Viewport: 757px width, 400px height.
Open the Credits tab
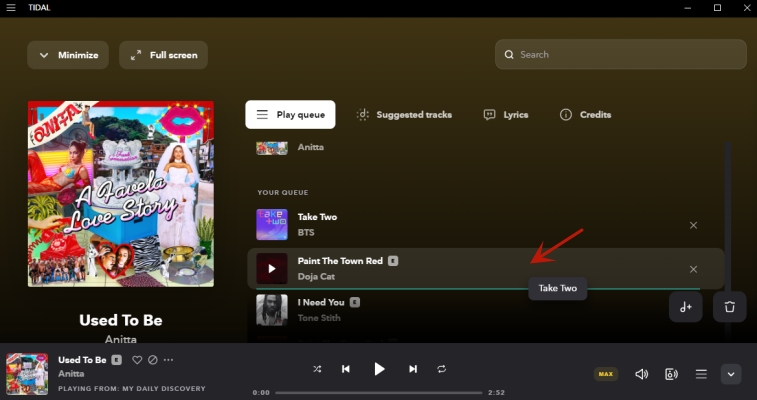(585, 114)
